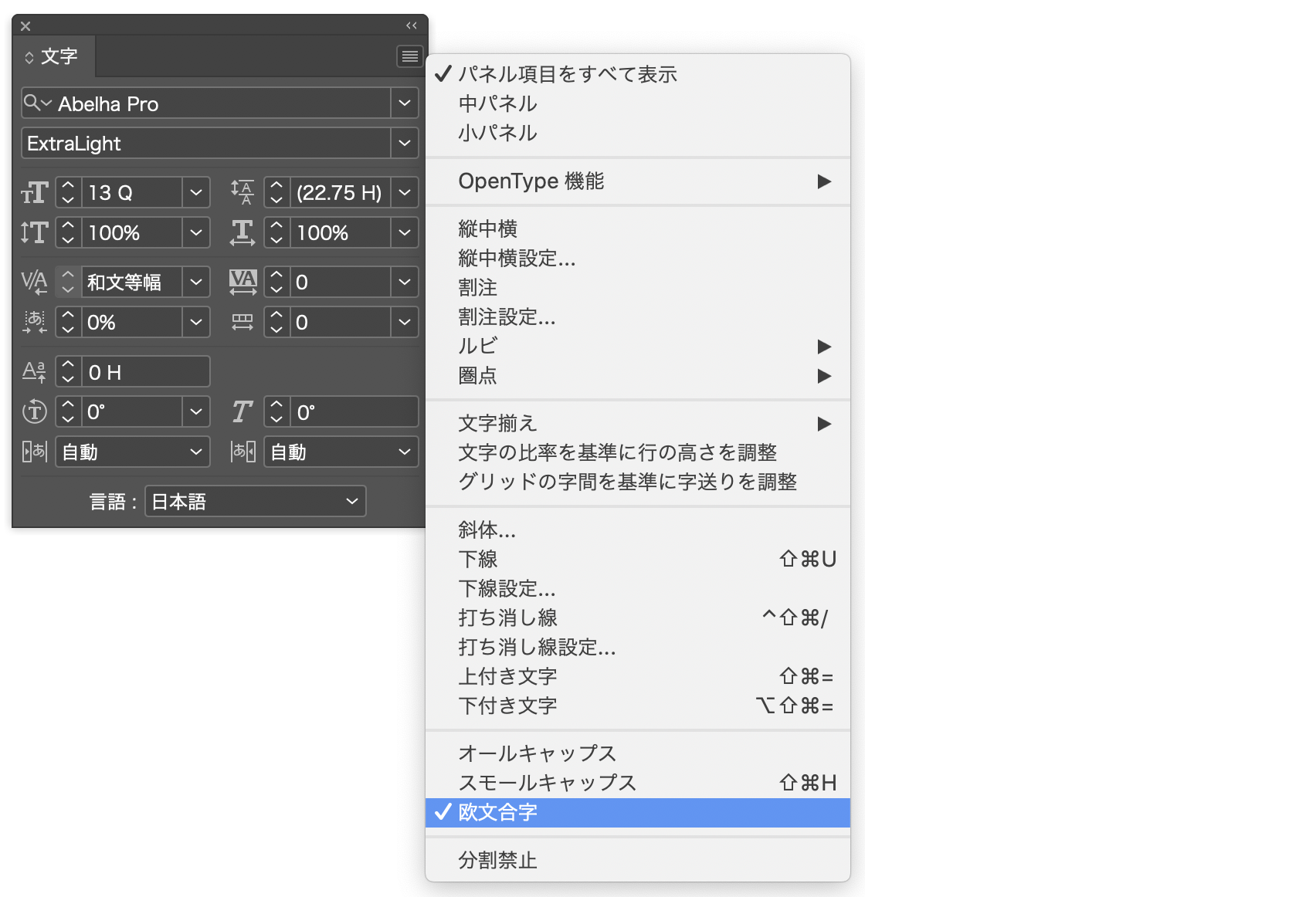Uncheck 欧文合字 ligatures option
Viewport: 1316px width, 897px height.
click(x=497, y=812)
